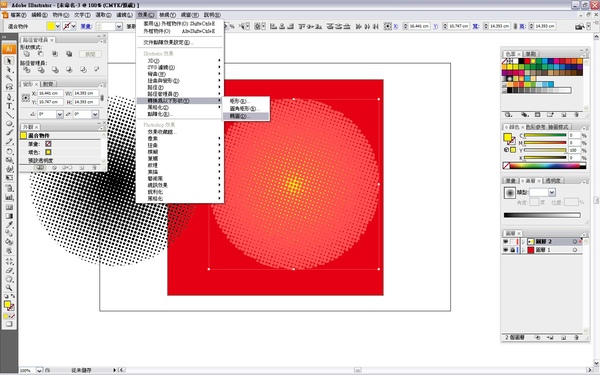The width and height of the screenshot is (600, 375).
Task: Open the fill color dropdown in control bar
Action: pos(58,26)
